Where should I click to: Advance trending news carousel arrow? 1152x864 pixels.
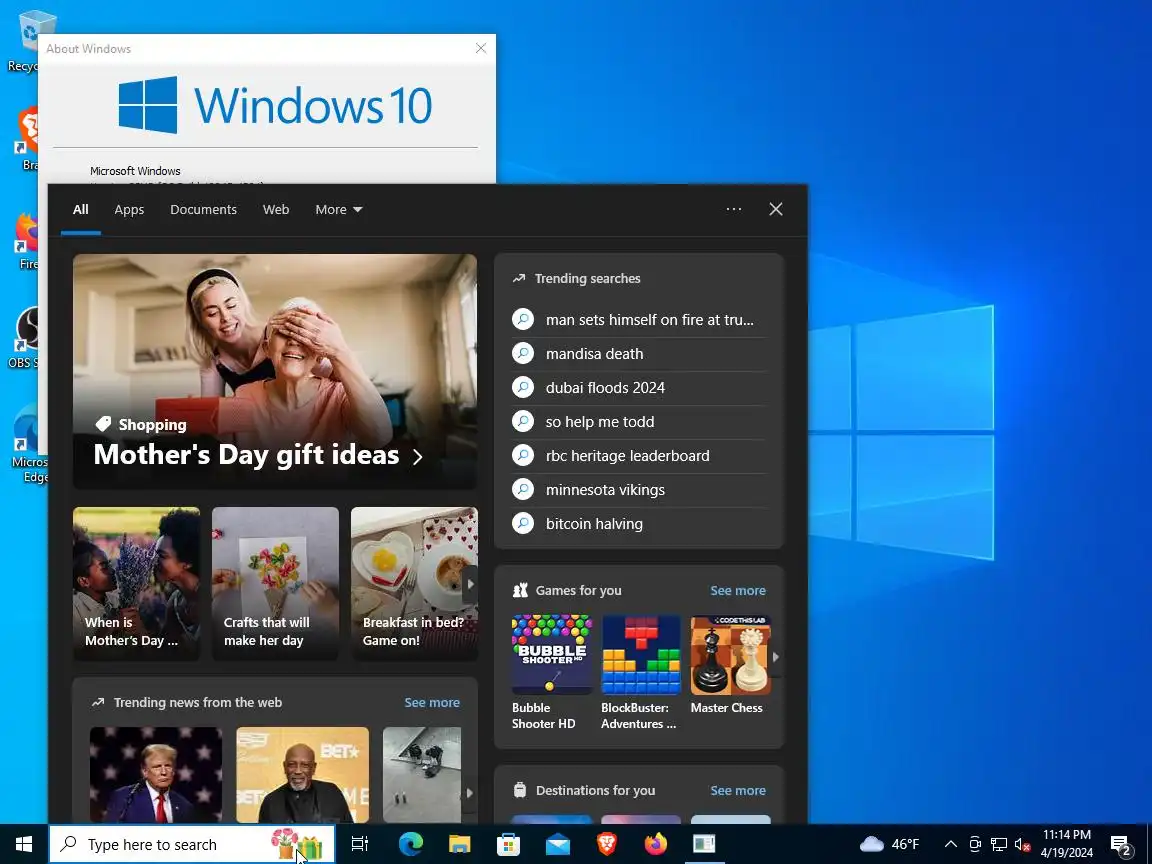(469, 793)
